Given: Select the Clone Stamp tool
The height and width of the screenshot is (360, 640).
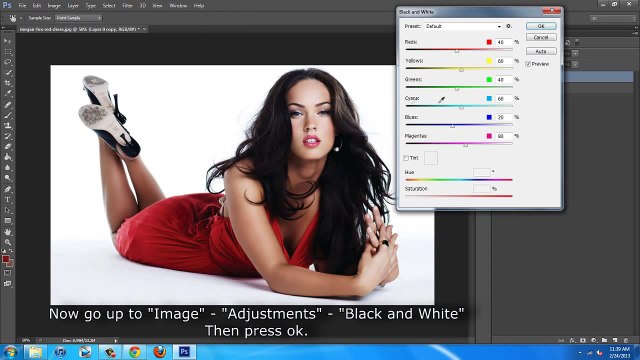Looking at the screenshot, I should 8,126.
